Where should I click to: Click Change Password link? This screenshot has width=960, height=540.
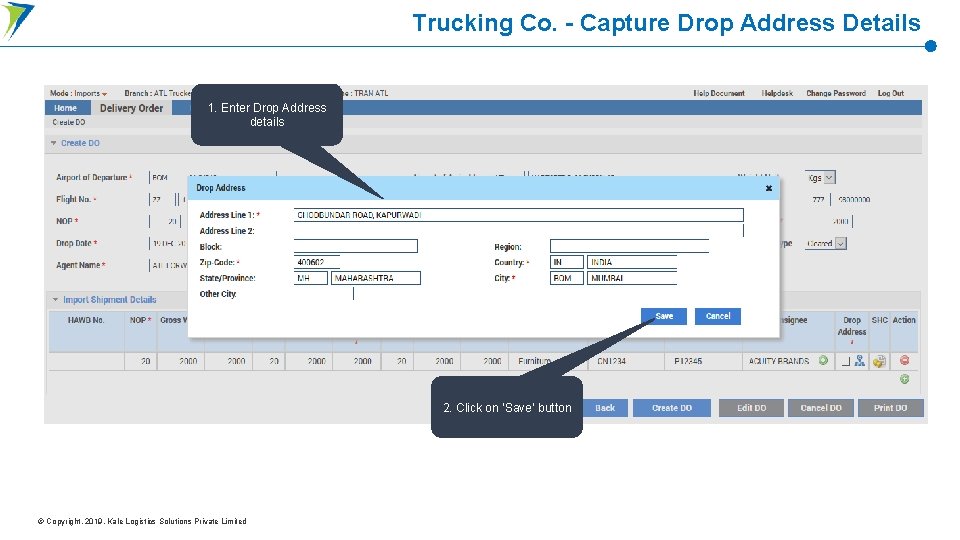[x=836, y=93]
